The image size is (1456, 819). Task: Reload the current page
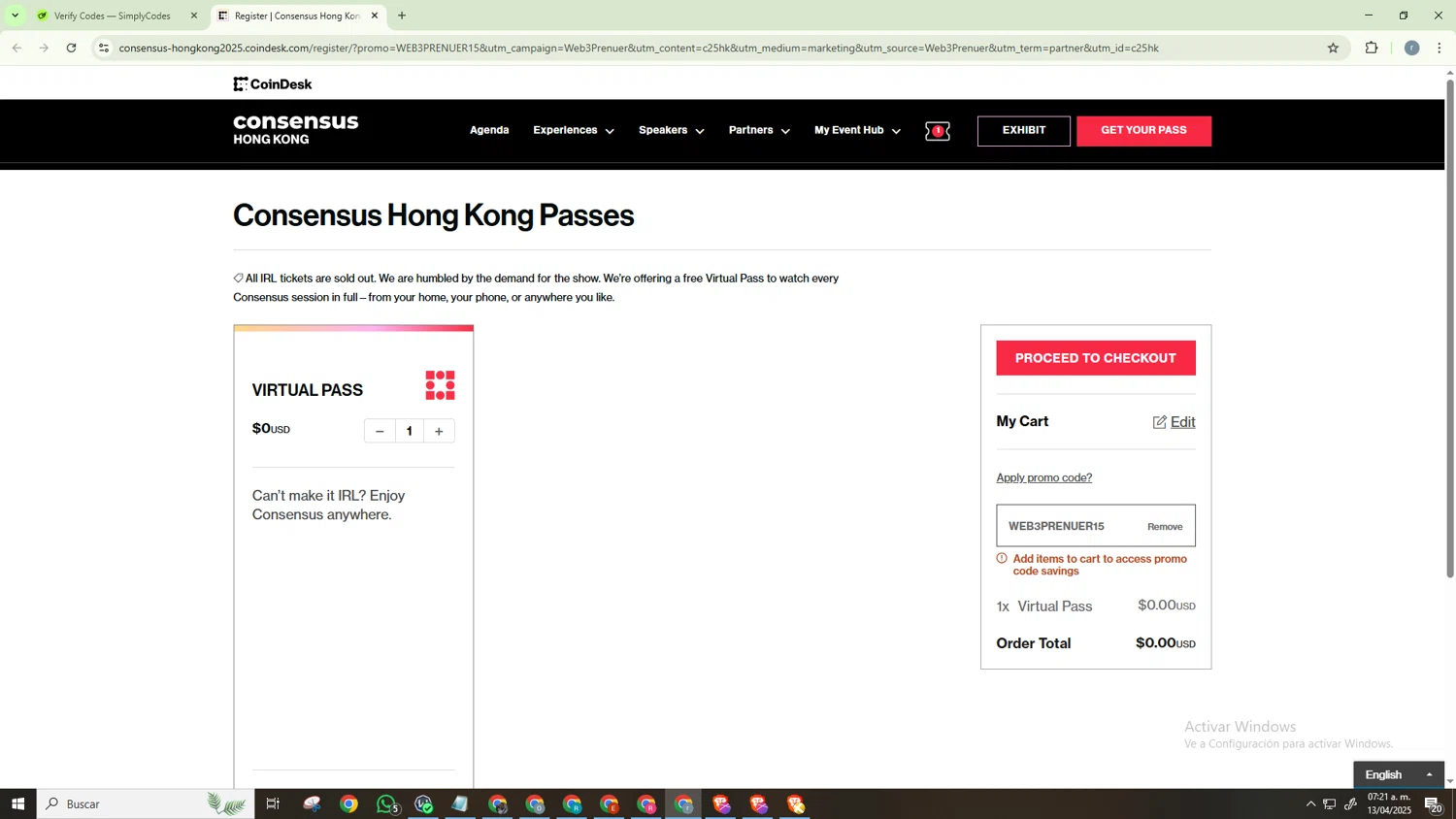71,48
